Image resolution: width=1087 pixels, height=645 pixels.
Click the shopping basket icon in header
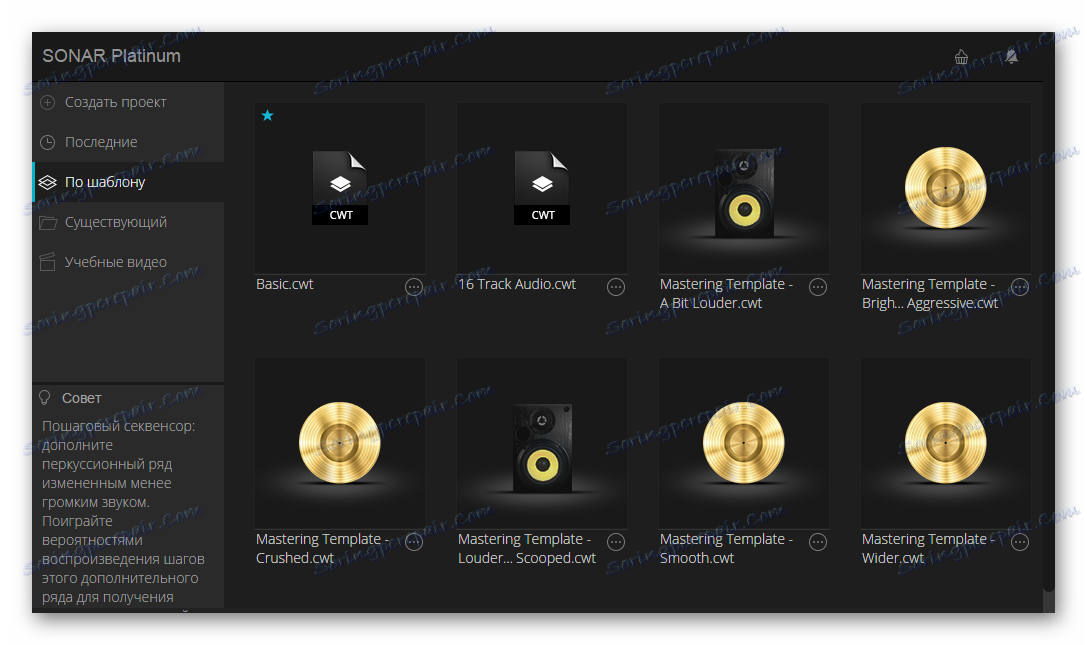[x=961, y=57]
